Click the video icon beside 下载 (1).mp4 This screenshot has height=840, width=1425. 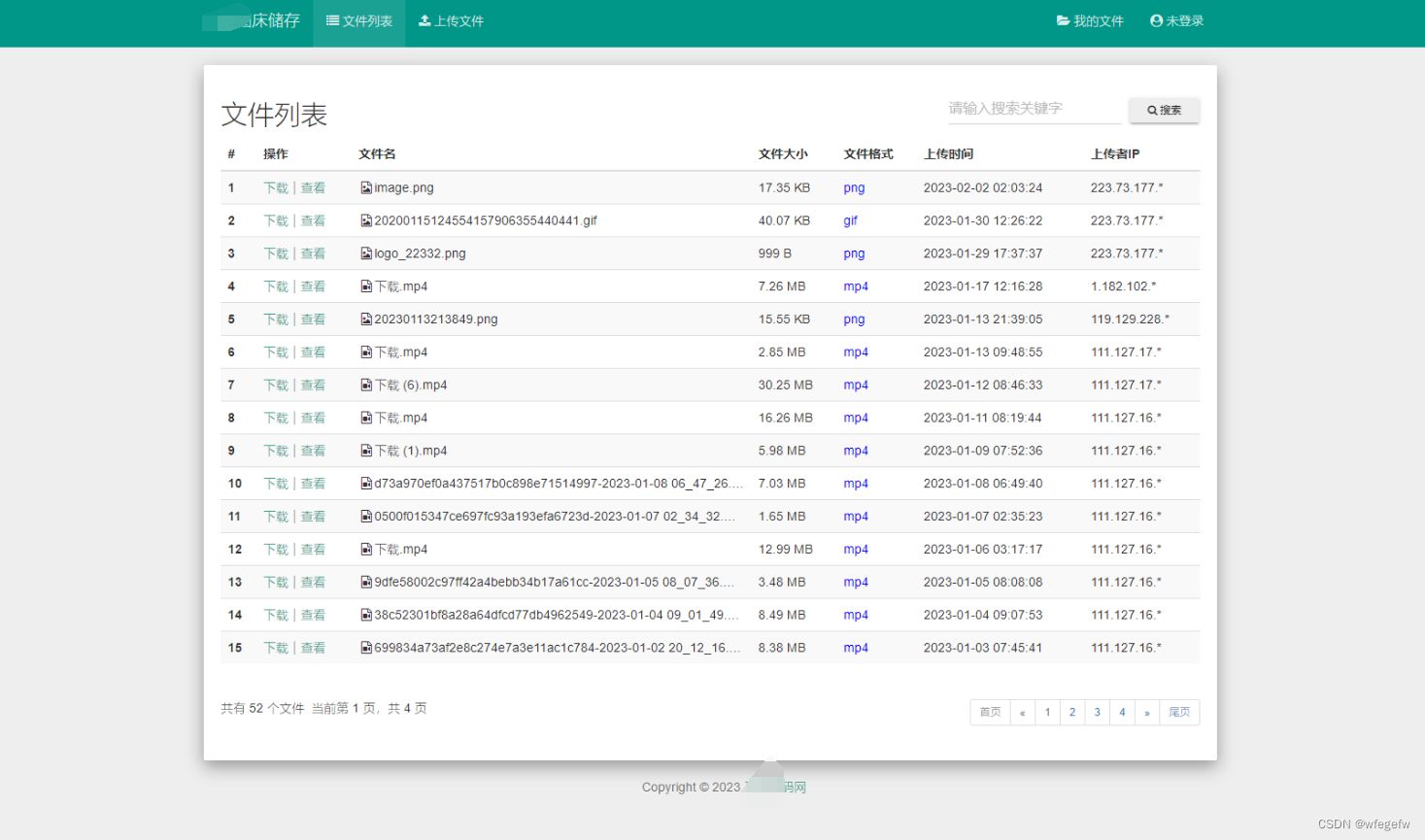(366, 451)
